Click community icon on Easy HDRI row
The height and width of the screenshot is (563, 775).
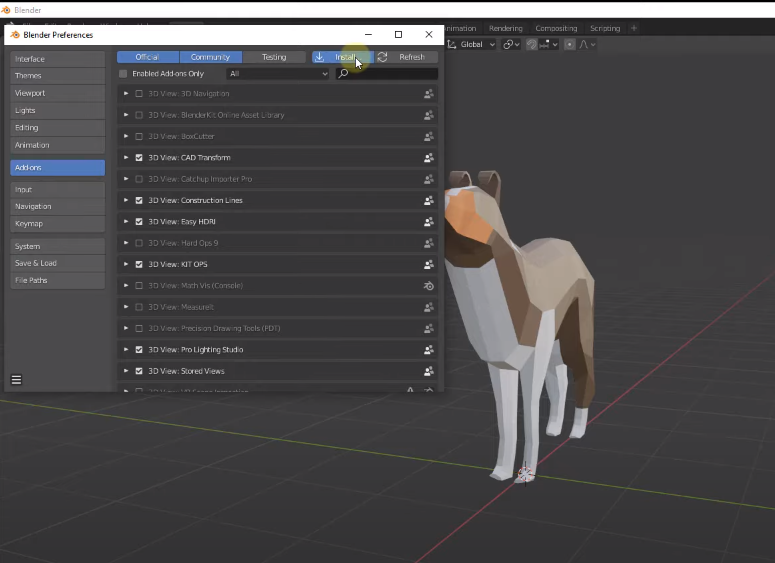429,221
